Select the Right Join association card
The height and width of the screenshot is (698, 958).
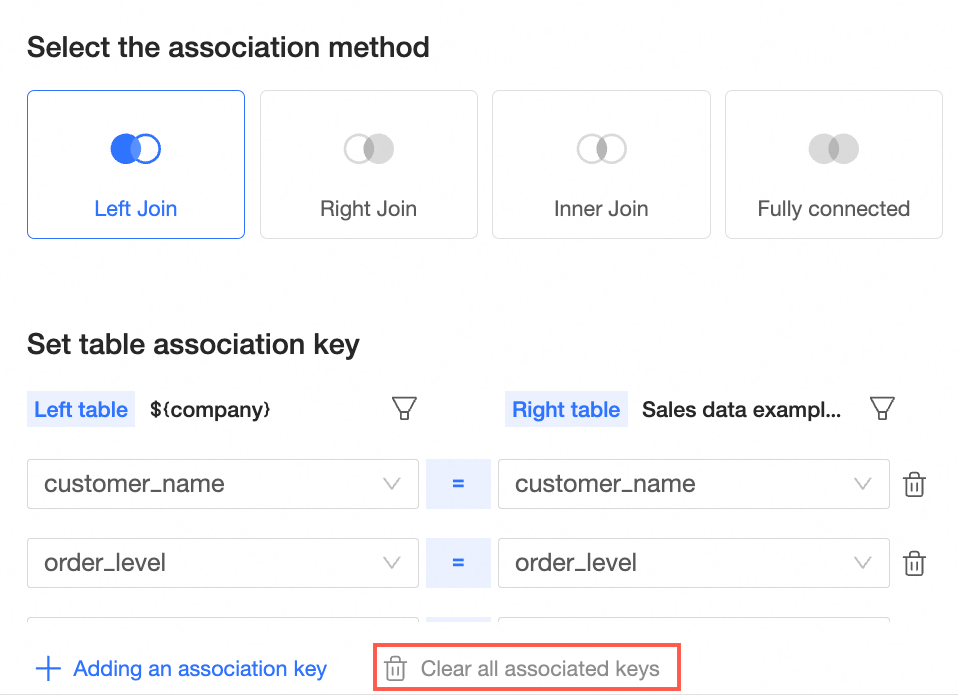click(x=368, y=165)
